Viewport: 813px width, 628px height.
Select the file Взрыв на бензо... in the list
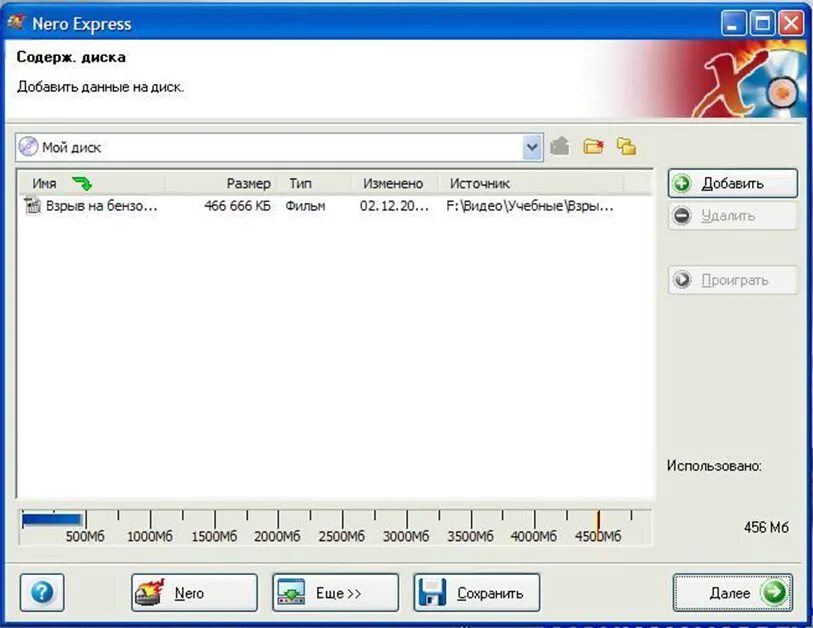102,206
